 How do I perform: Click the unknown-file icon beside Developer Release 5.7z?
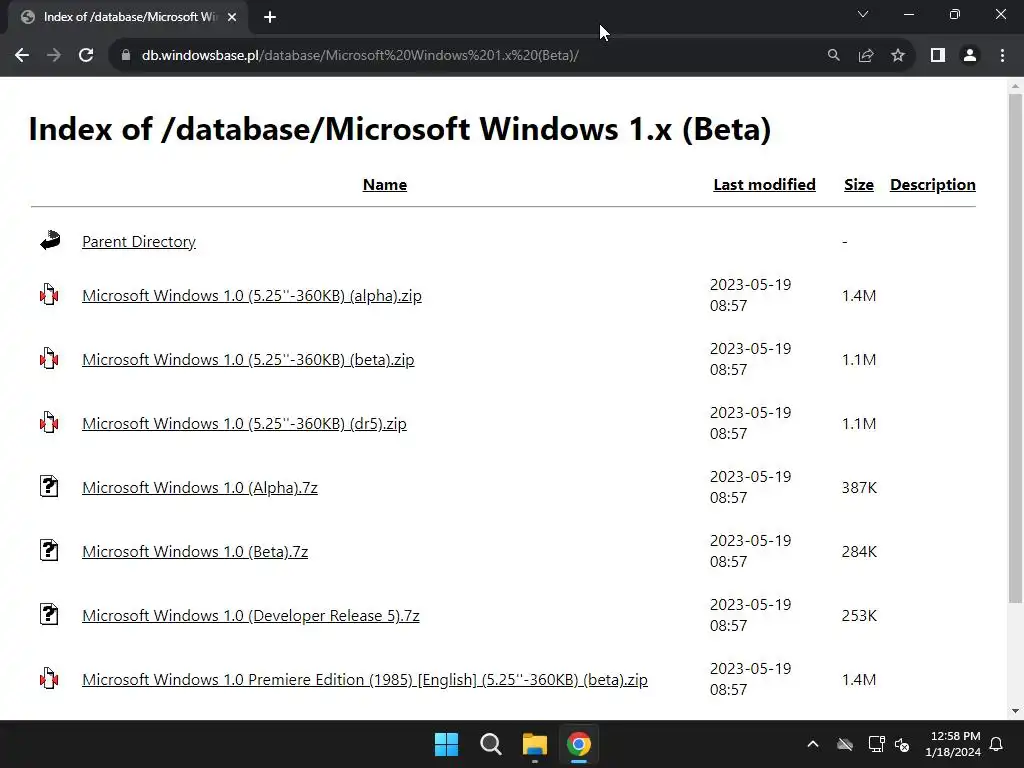coord(49,615)
